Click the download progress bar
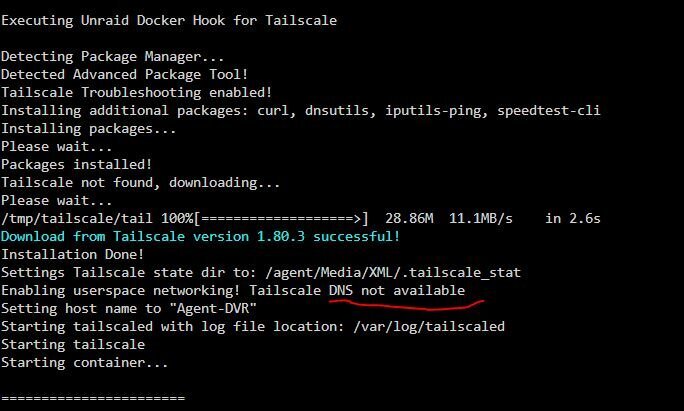The height and width of the screenshot is (411, 684). click(x=281, y=218)
